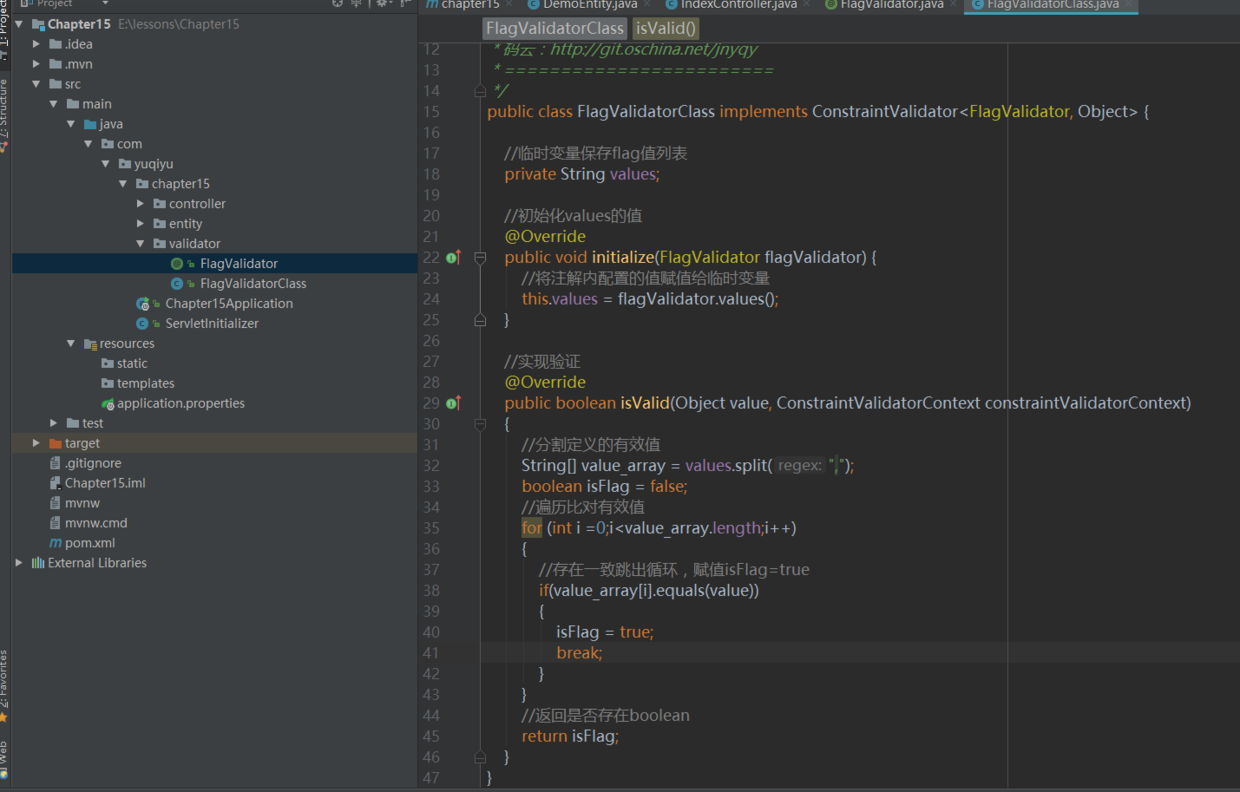Open the project panel settings gear
This screenshot has width=1240, height=792.
383,4
